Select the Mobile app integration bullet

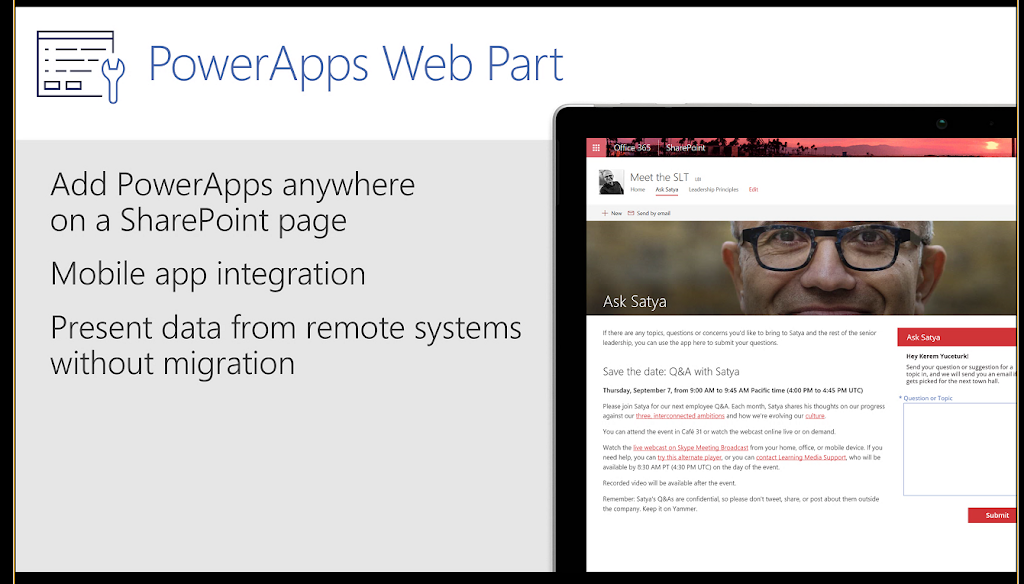(208, 273)
